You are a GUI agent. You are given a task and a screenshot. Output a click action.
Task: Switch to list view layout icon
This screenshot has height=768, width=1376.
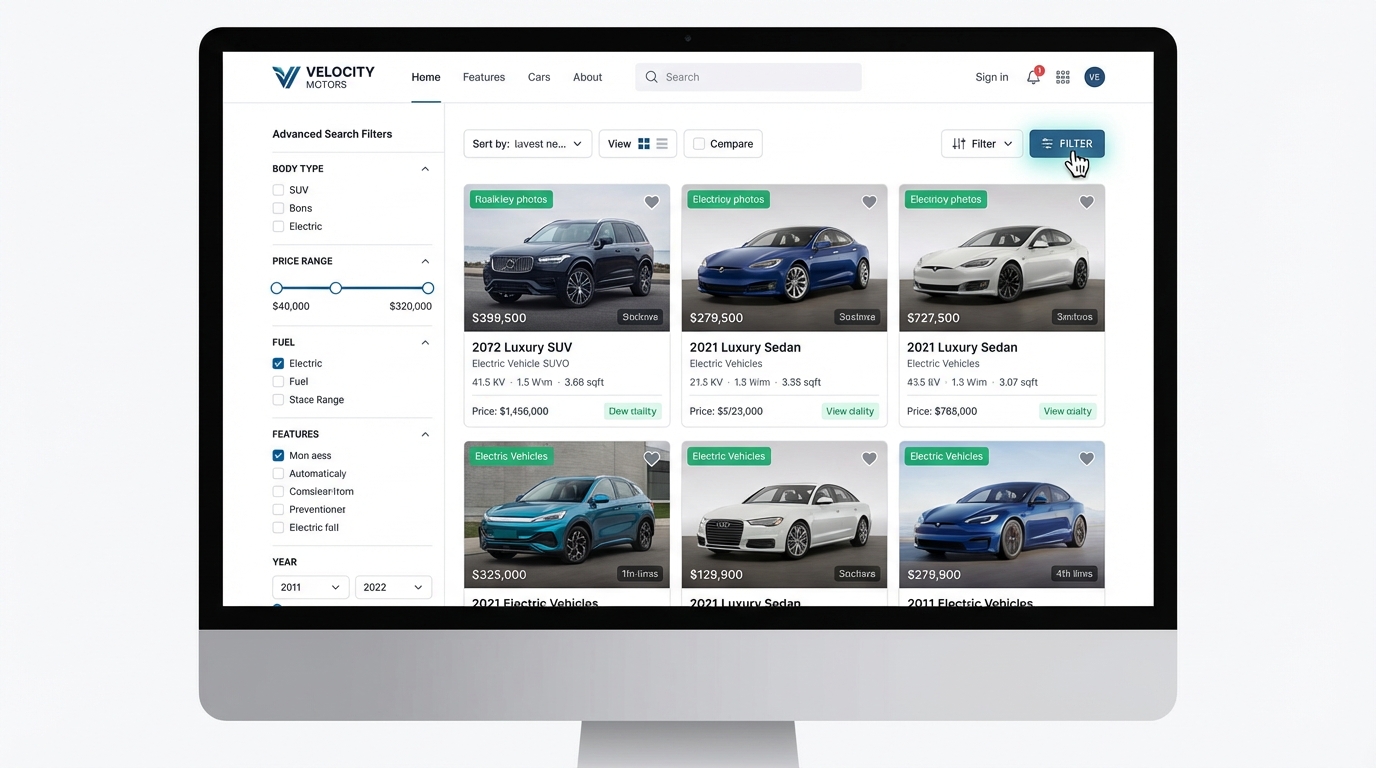click(x=663, y=143)
